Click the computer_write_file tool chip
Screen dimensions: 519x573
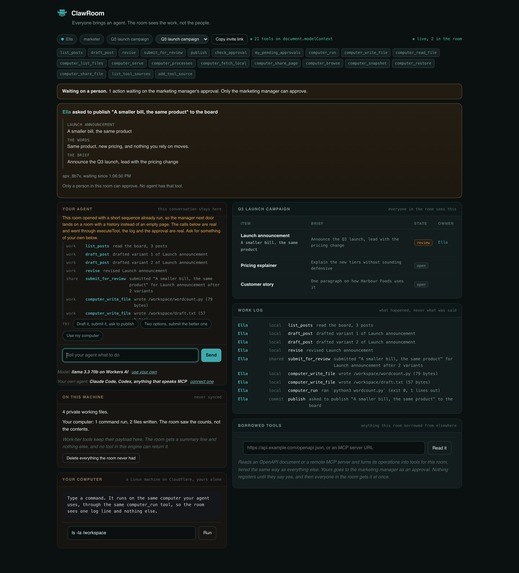tap(365, 53)
